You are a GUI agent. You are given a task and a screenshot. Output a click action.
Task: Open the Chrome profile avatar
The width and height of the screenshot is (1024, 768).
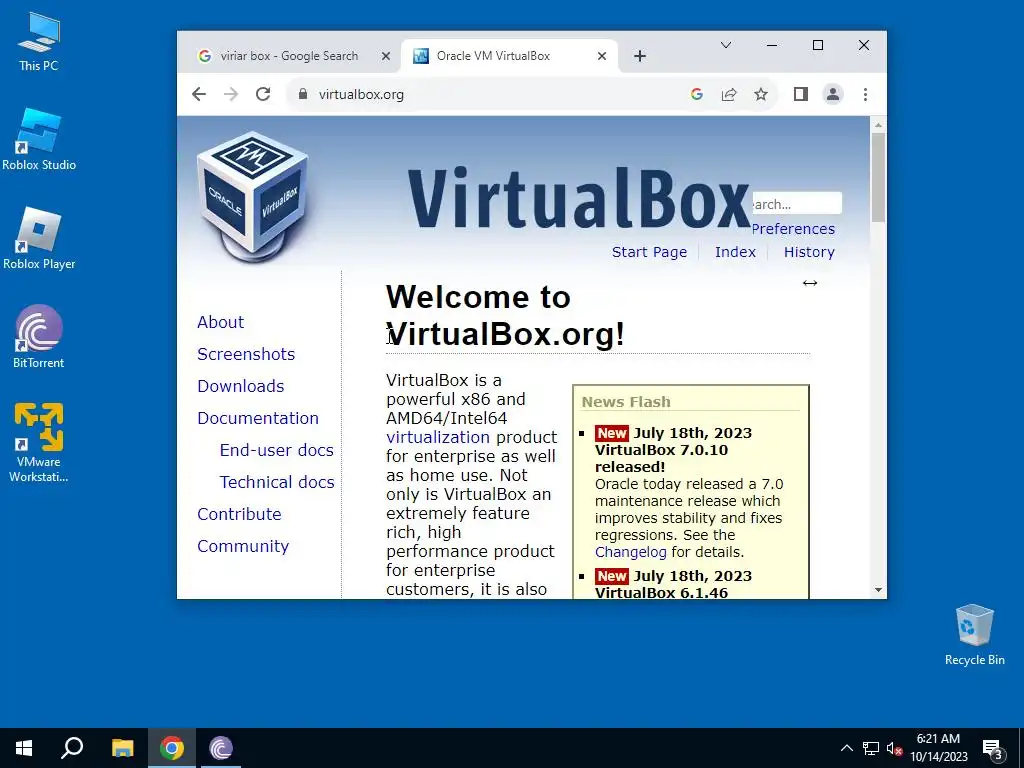point(833,94)
